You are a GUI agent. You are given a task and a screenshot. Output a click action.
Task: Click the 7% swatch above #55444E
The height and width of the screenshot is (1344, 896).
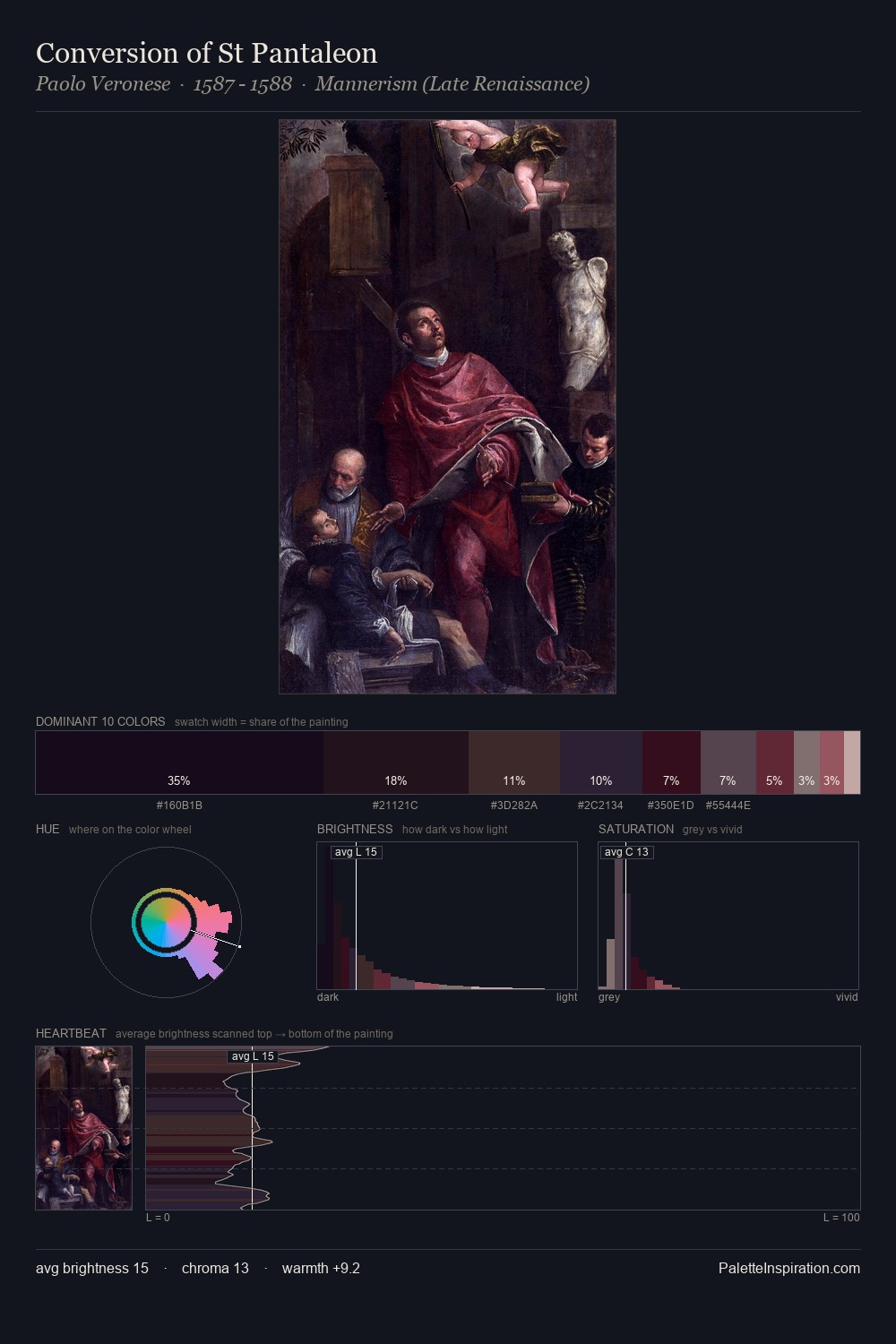[728, 762]
